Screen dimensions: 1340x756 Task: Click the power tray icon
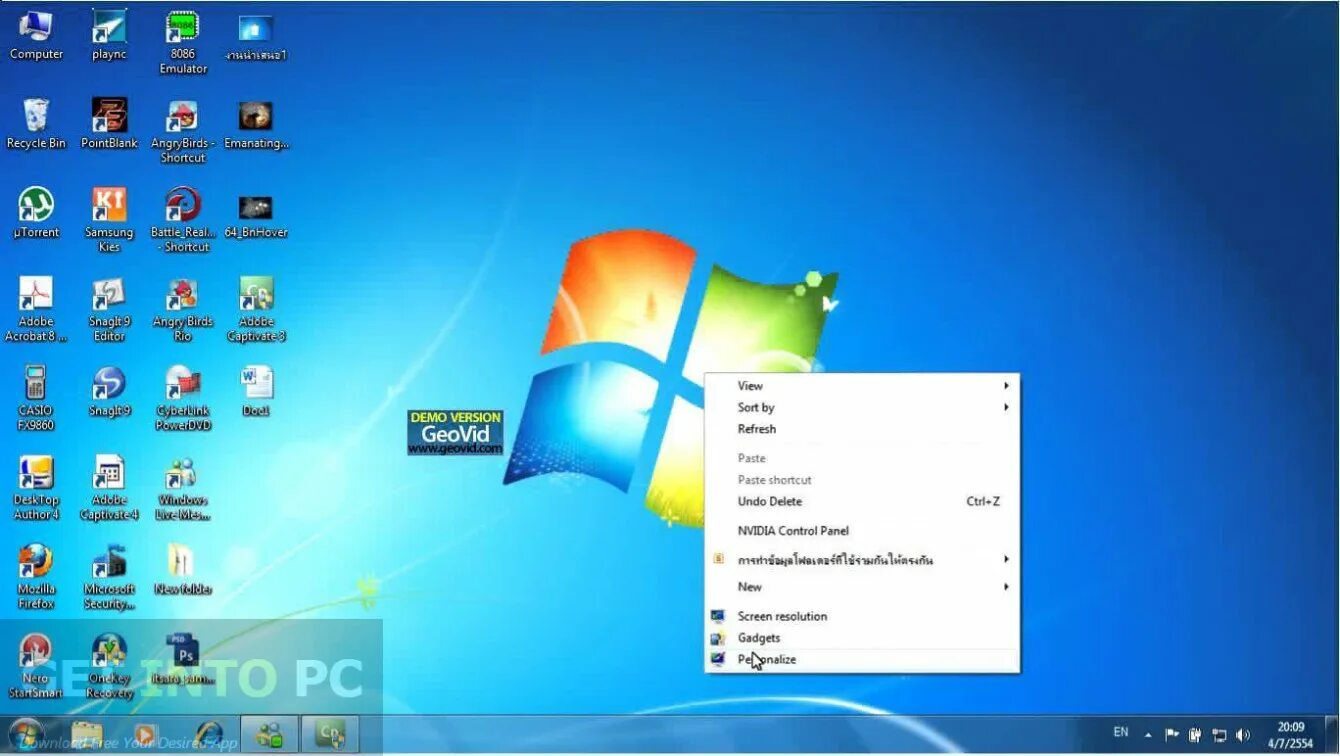pyautogui.click(x=1195, y=736)
